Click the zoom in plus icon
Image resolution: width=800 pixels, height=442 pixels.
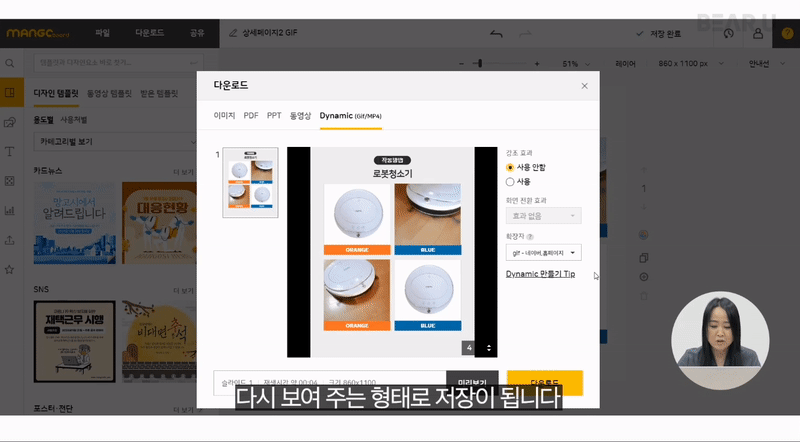coord(537,64)
